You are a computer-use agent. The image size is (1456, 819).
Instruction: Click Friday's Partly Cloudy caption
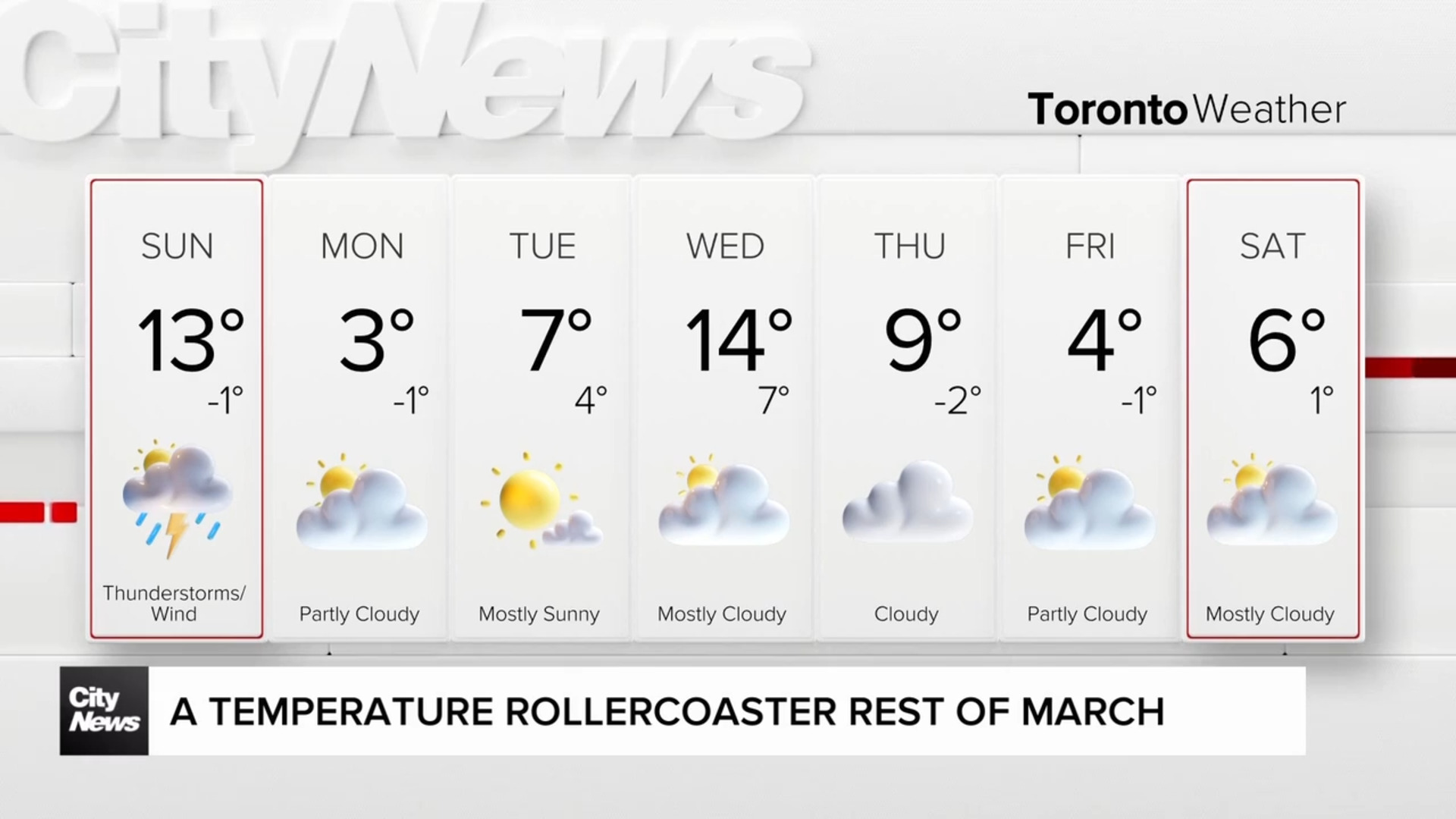click(x=1087, y=614)
